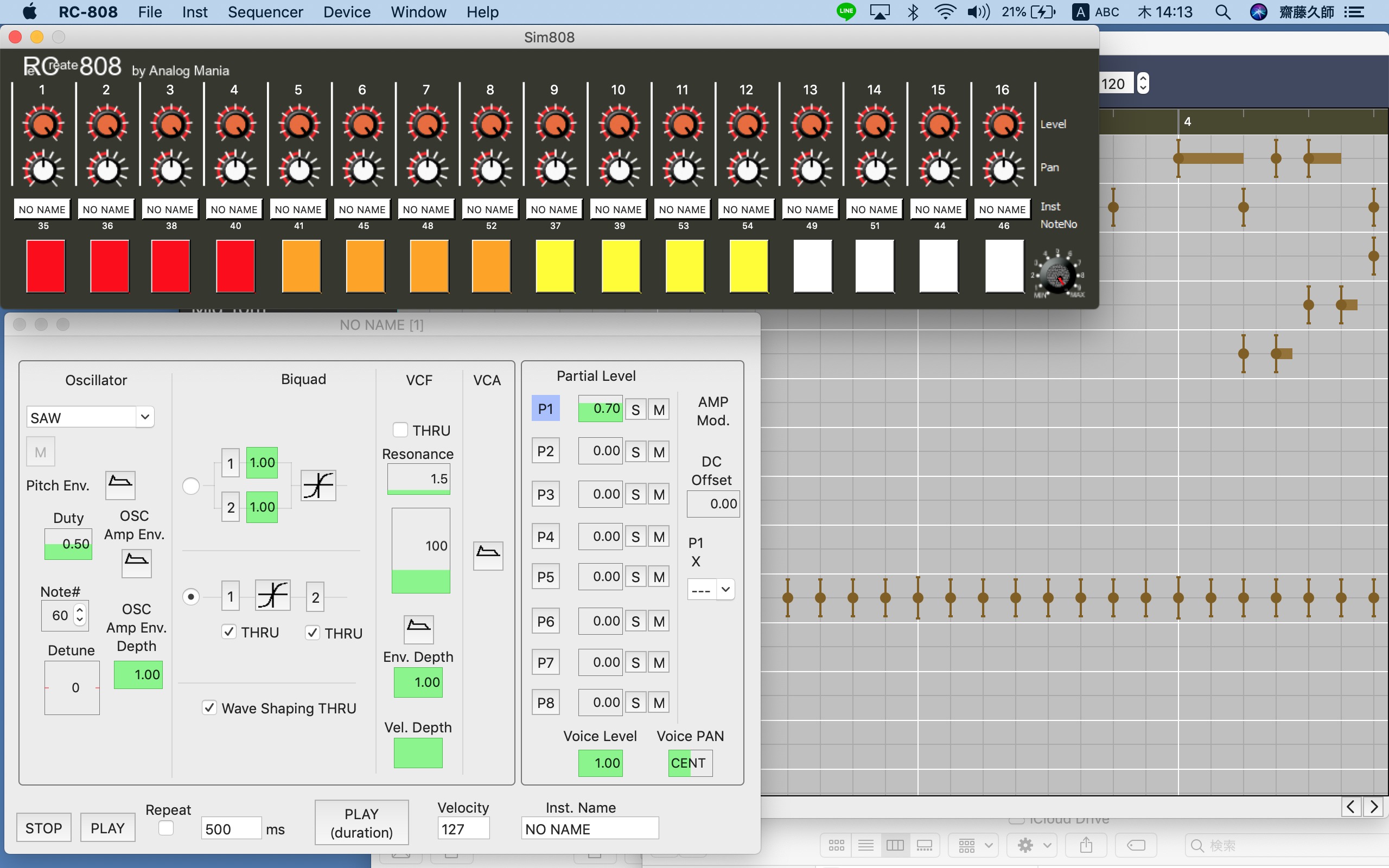Click the channel 1 Level knob
This screenshot has width=1389, height=868.
pos(42,124)
